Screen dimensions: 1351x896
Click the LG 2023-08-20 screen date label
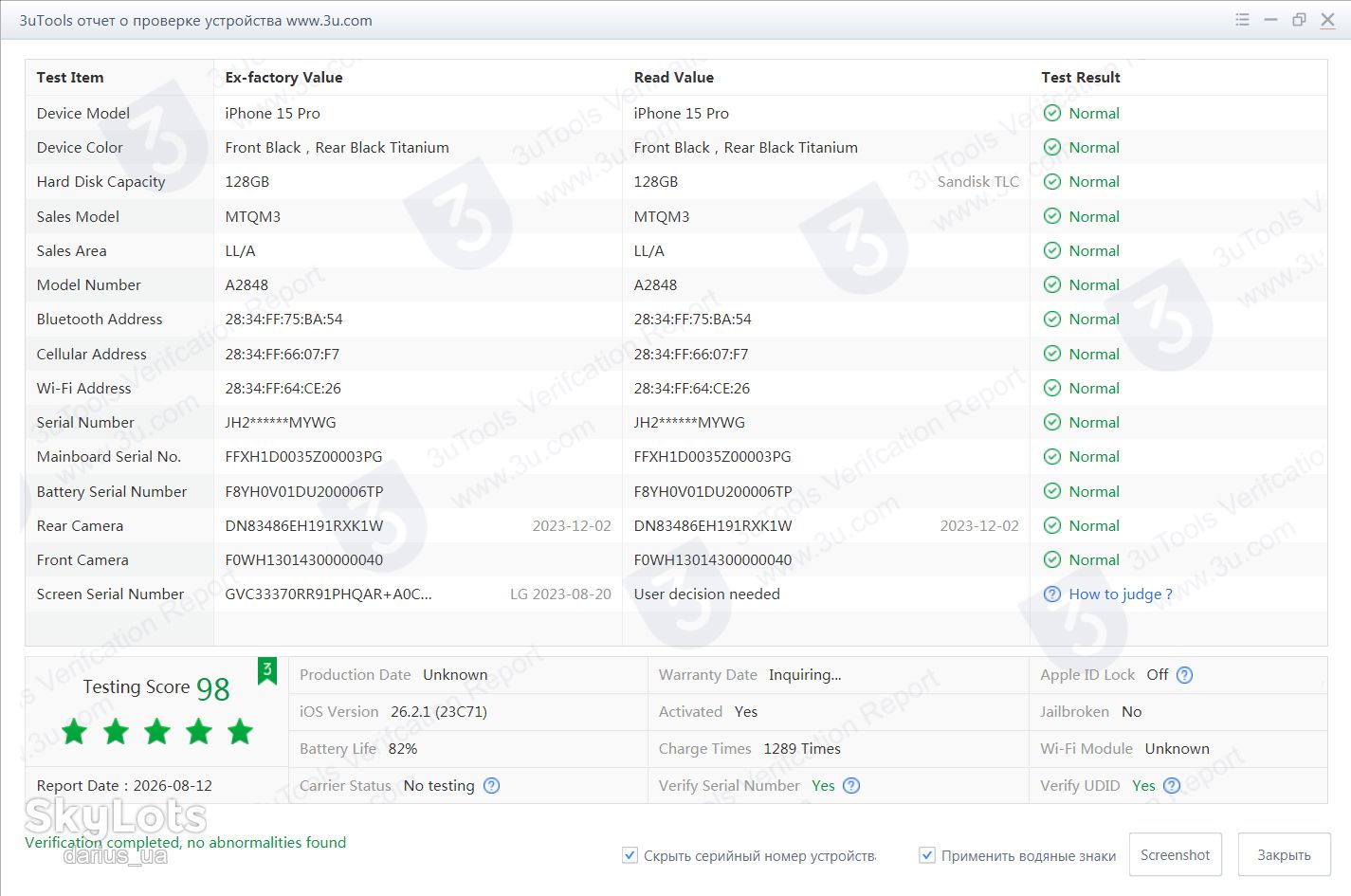click(560, 594)
